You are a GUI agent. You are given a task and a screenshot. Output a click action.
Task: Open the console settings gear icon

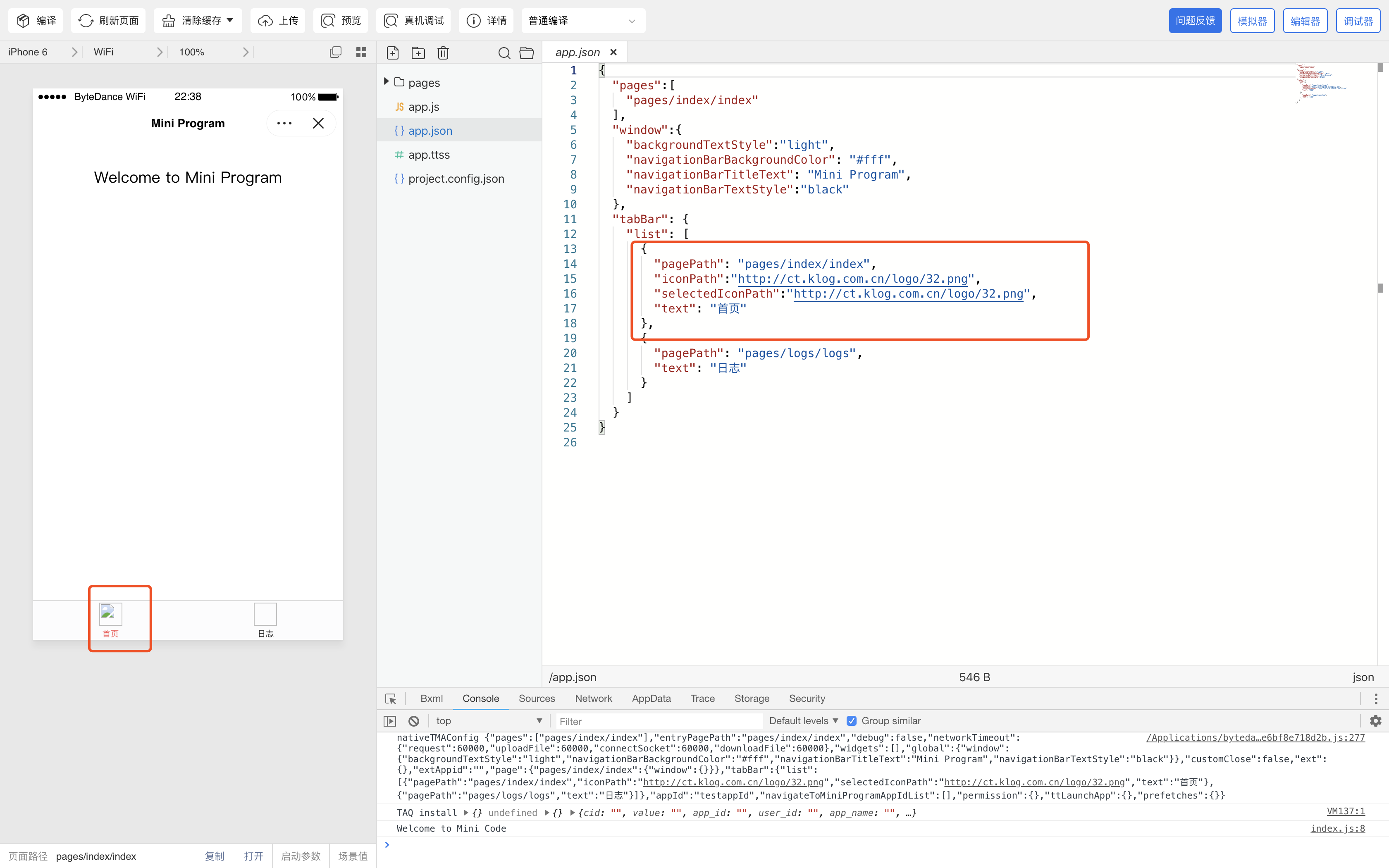(x=1376, y=721)
